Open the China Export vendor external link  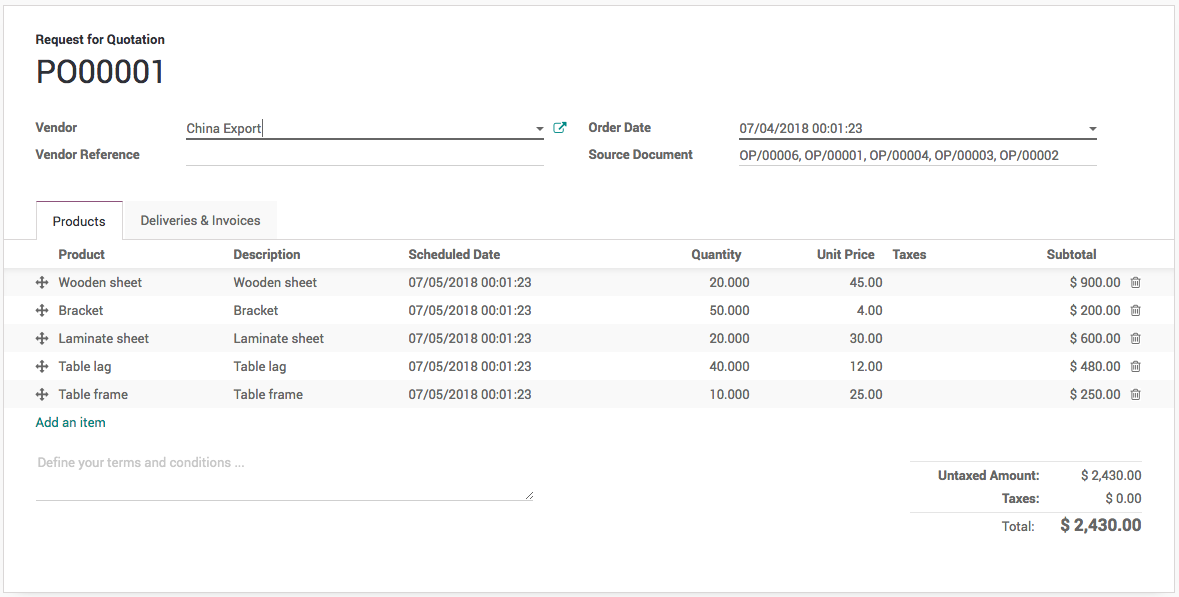coord(560,128)
